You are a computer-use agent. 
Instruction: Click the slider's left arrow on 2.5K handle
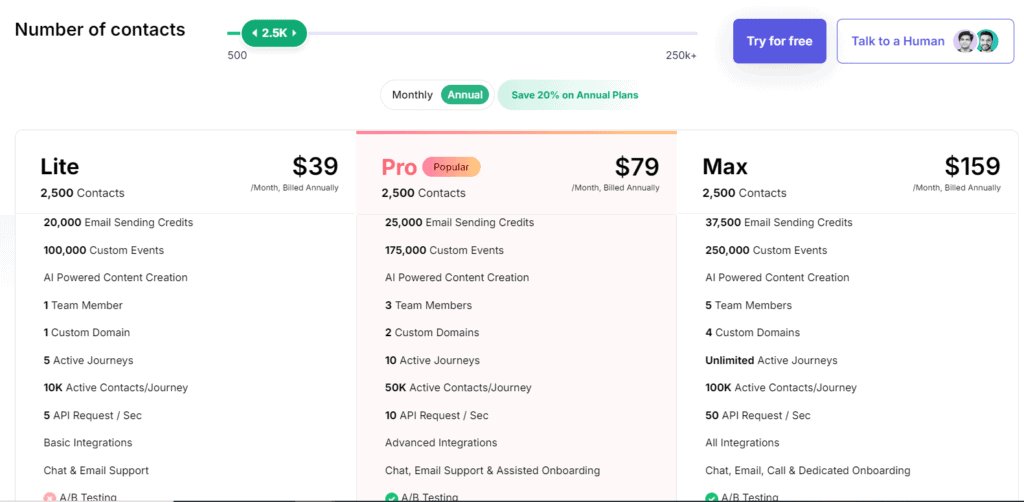point(255,33)
